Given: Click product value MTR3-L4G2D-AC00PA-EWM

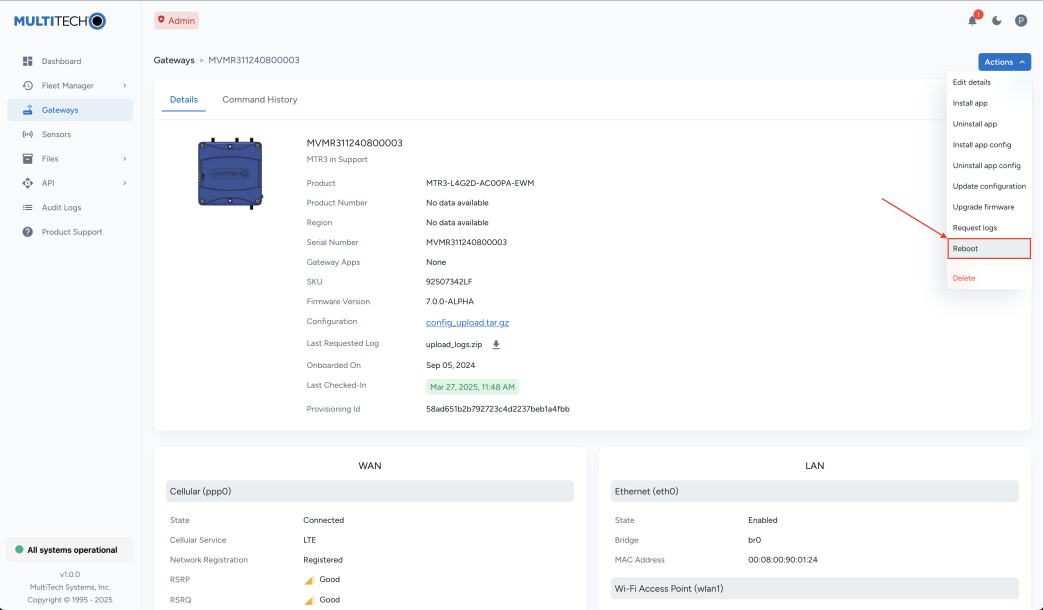Looking at the screenshot, I should (480, 183).
